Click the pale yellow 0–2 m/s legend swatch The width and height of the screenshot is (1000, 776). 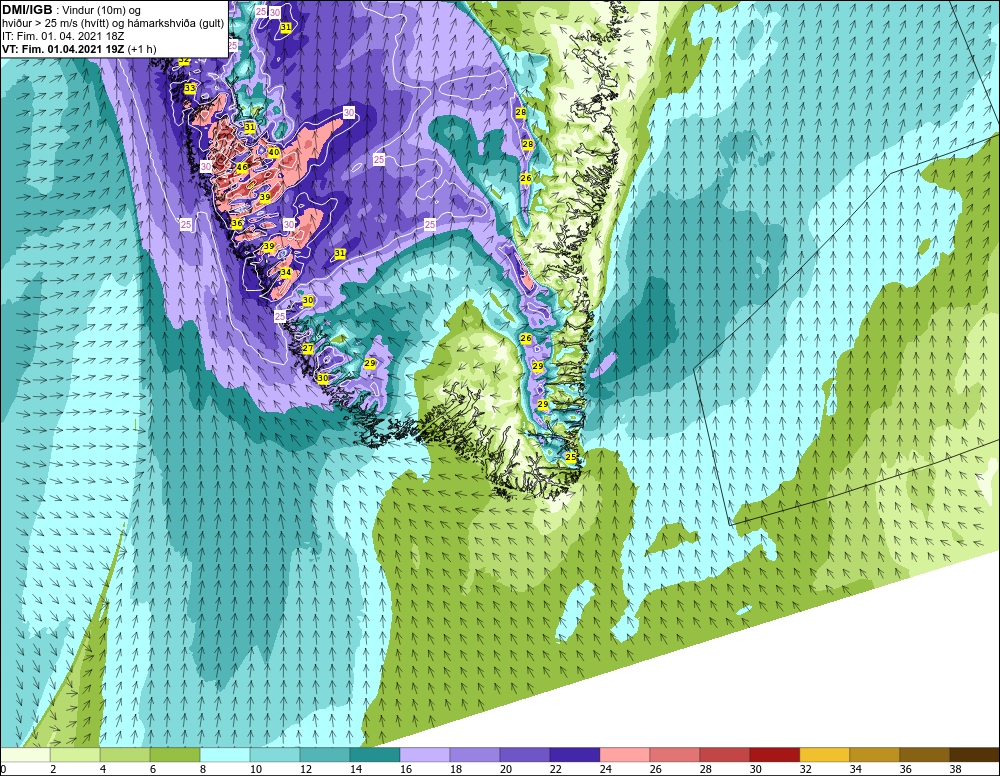25,755
